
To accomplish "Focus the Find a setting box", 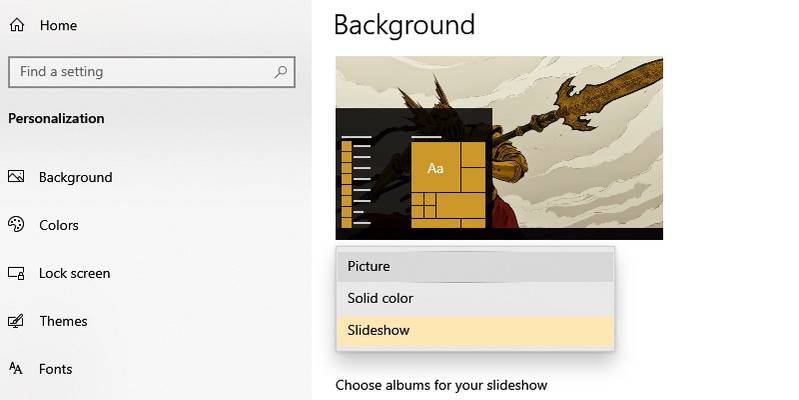I will pyautogui.click(x=152, y=72).
